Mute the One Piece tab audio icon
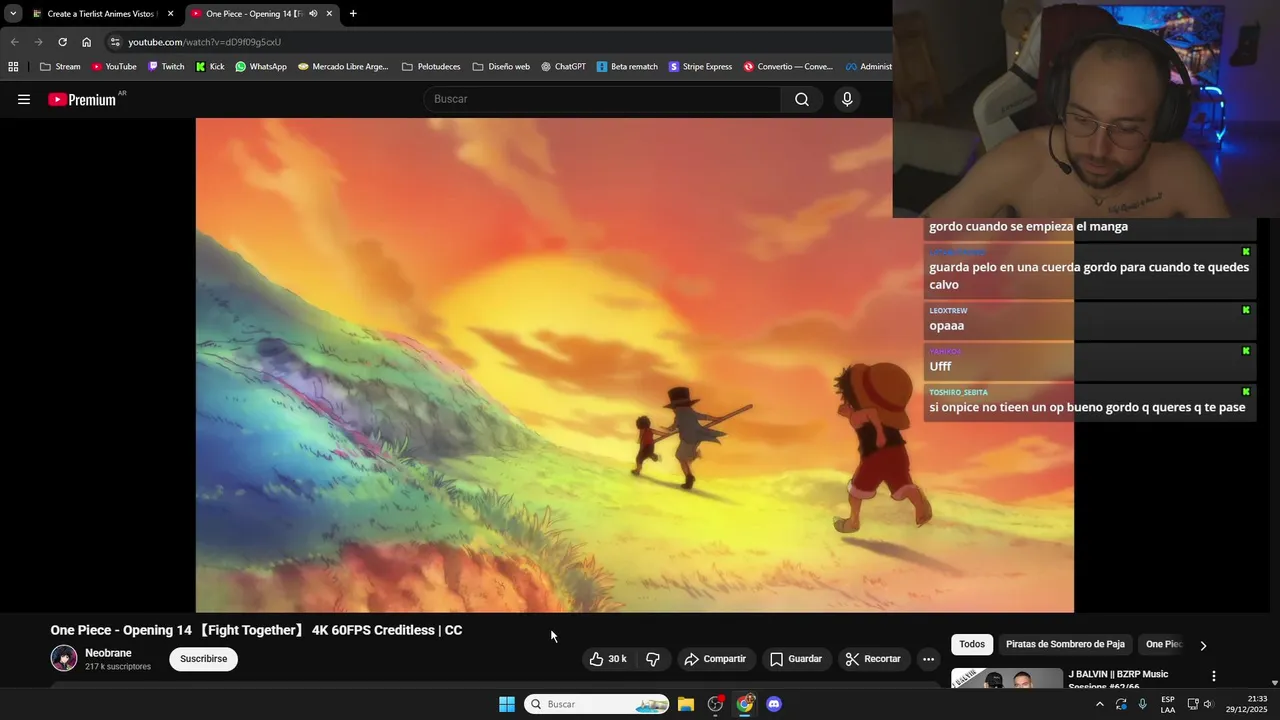 (x=313, y=14)
